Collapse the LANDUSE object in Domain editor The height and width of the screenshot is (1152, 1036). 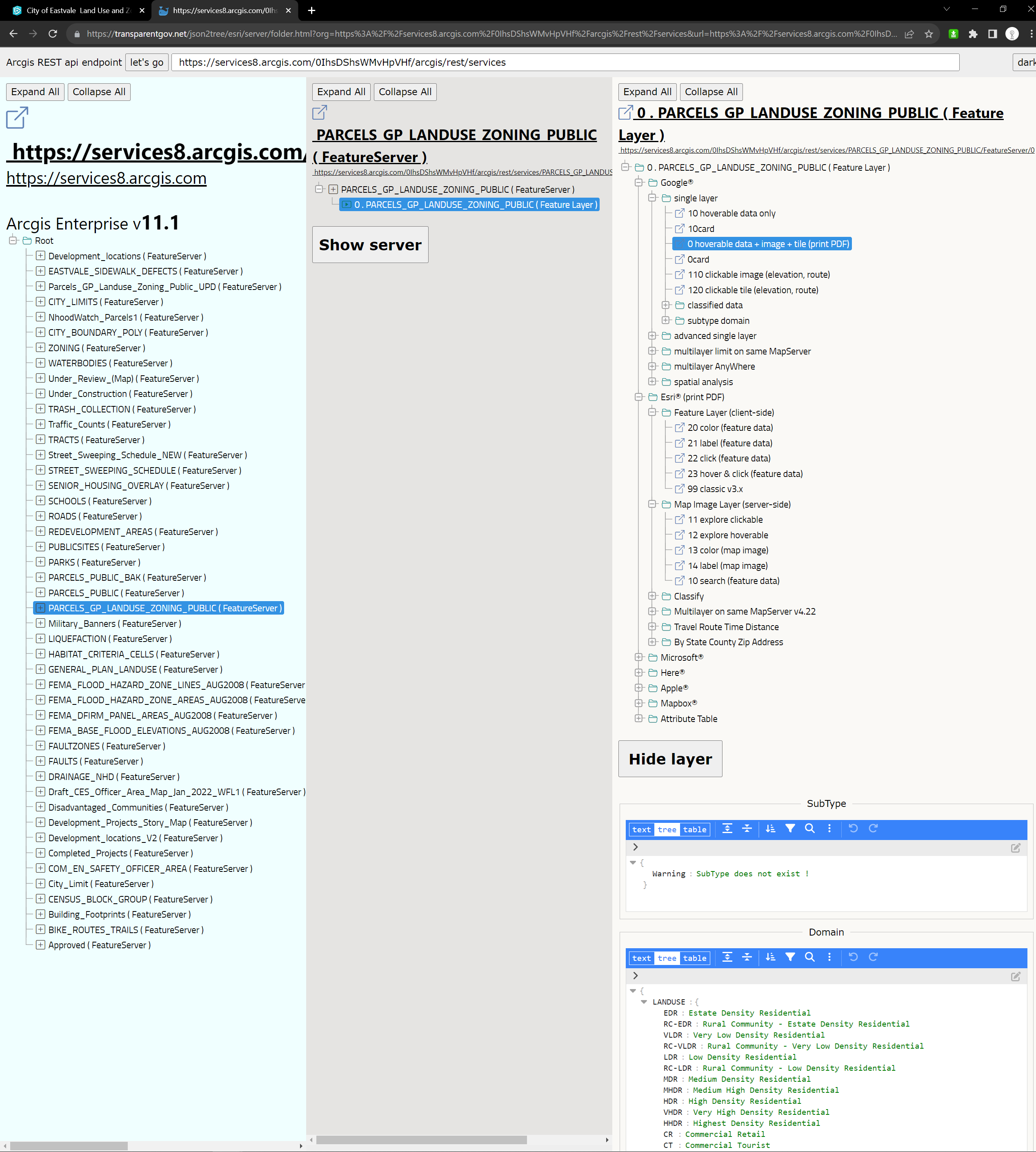tap(644, 1002)
